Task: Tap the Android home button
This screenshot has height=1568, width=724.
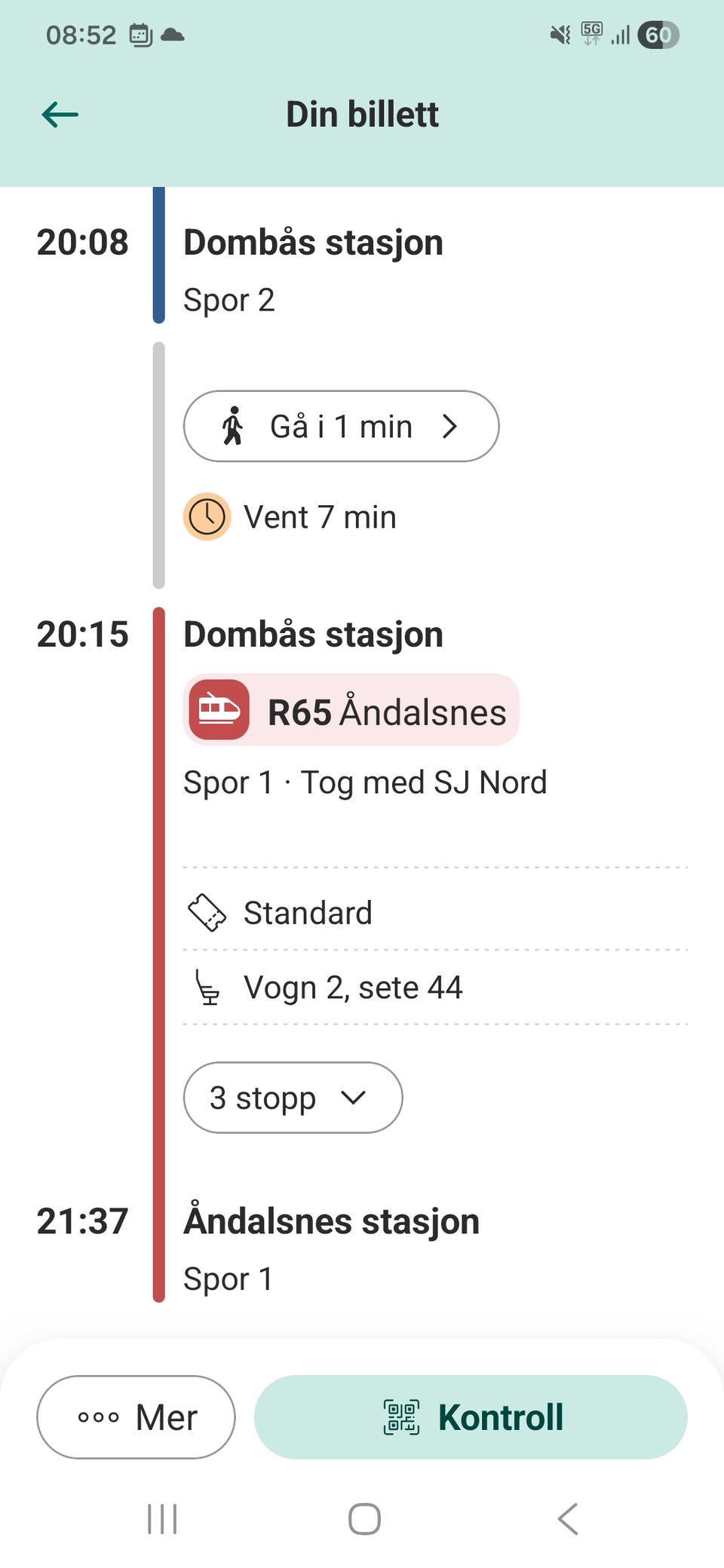Action: pyautogui.click(x=364, y=1519)
